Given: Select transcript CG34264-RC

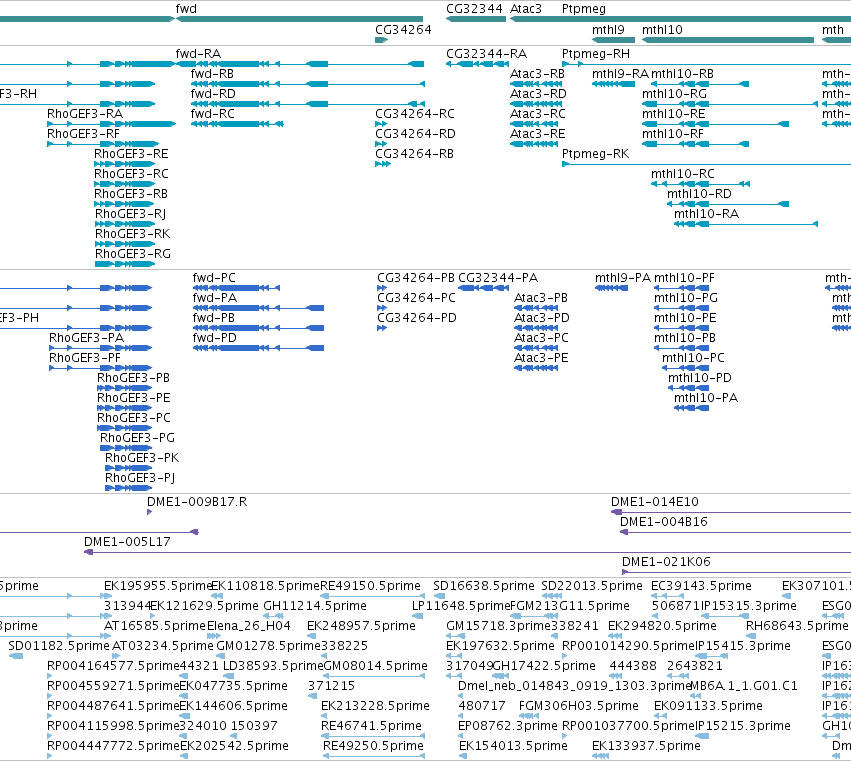Looking at the screenshot, I should tap(415, 114).
